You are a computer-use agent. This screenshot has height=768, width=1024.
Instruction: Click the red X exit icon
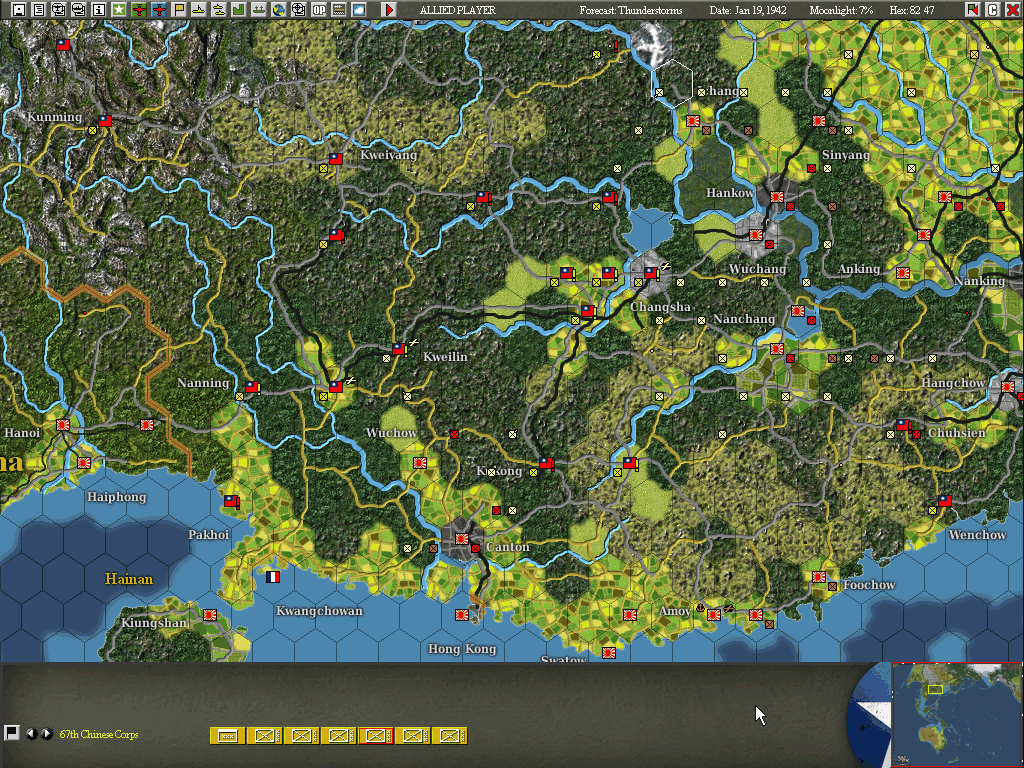pos(1012,10)
